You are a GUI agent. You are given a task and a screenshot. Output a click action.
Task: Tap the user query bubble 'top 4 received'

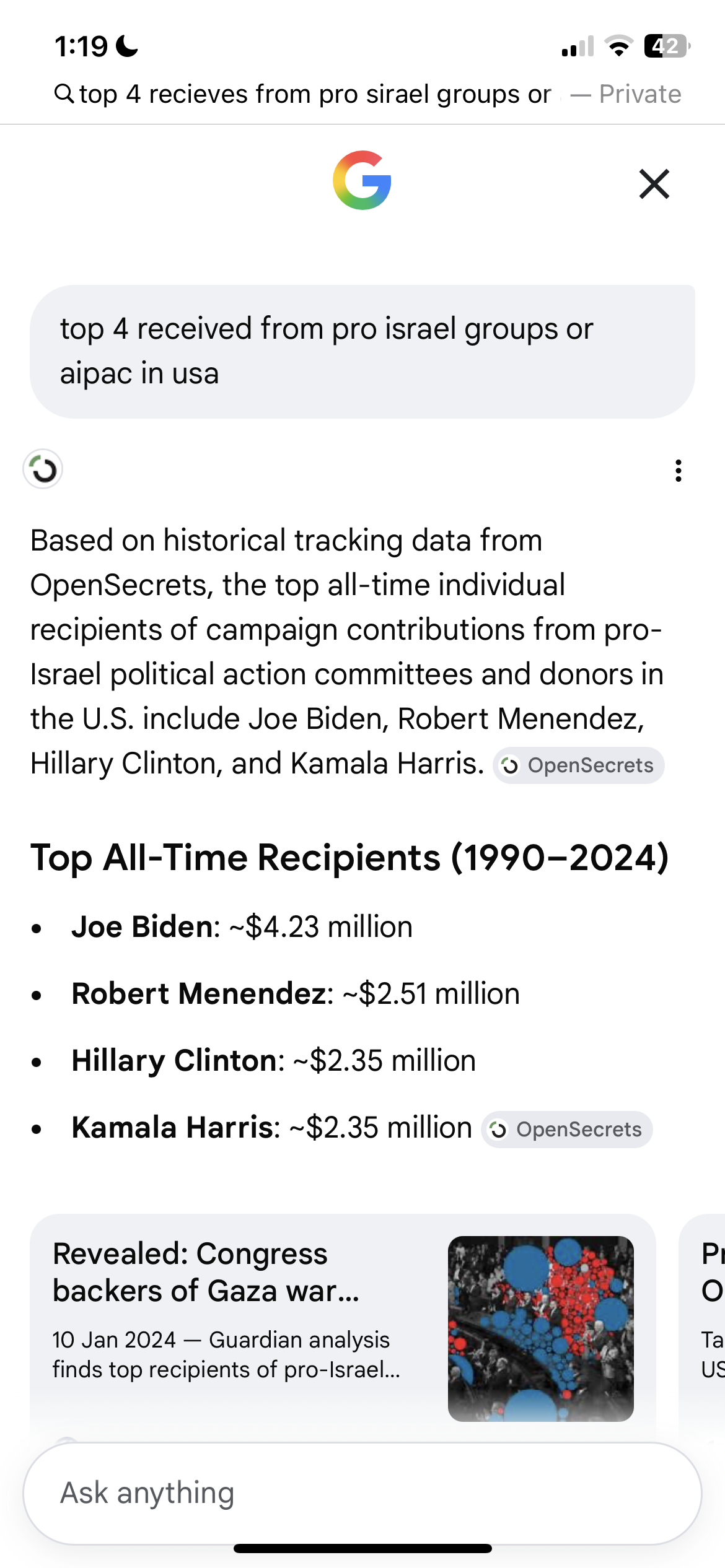tap(362, 352)
